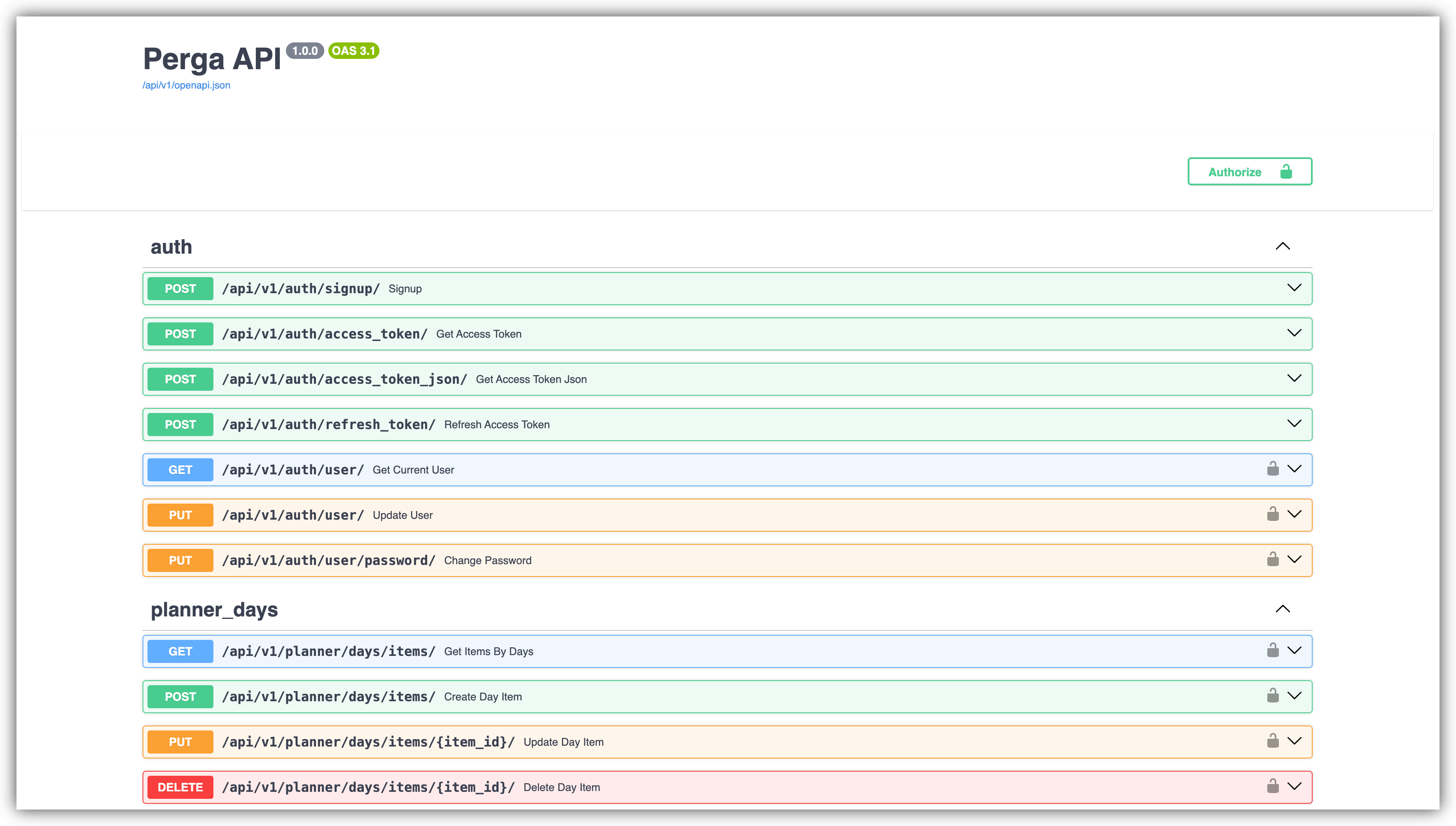Click the lock icon on Change Password endpoint
The image size is (1456, 826).
click(x=1273, y=560)
